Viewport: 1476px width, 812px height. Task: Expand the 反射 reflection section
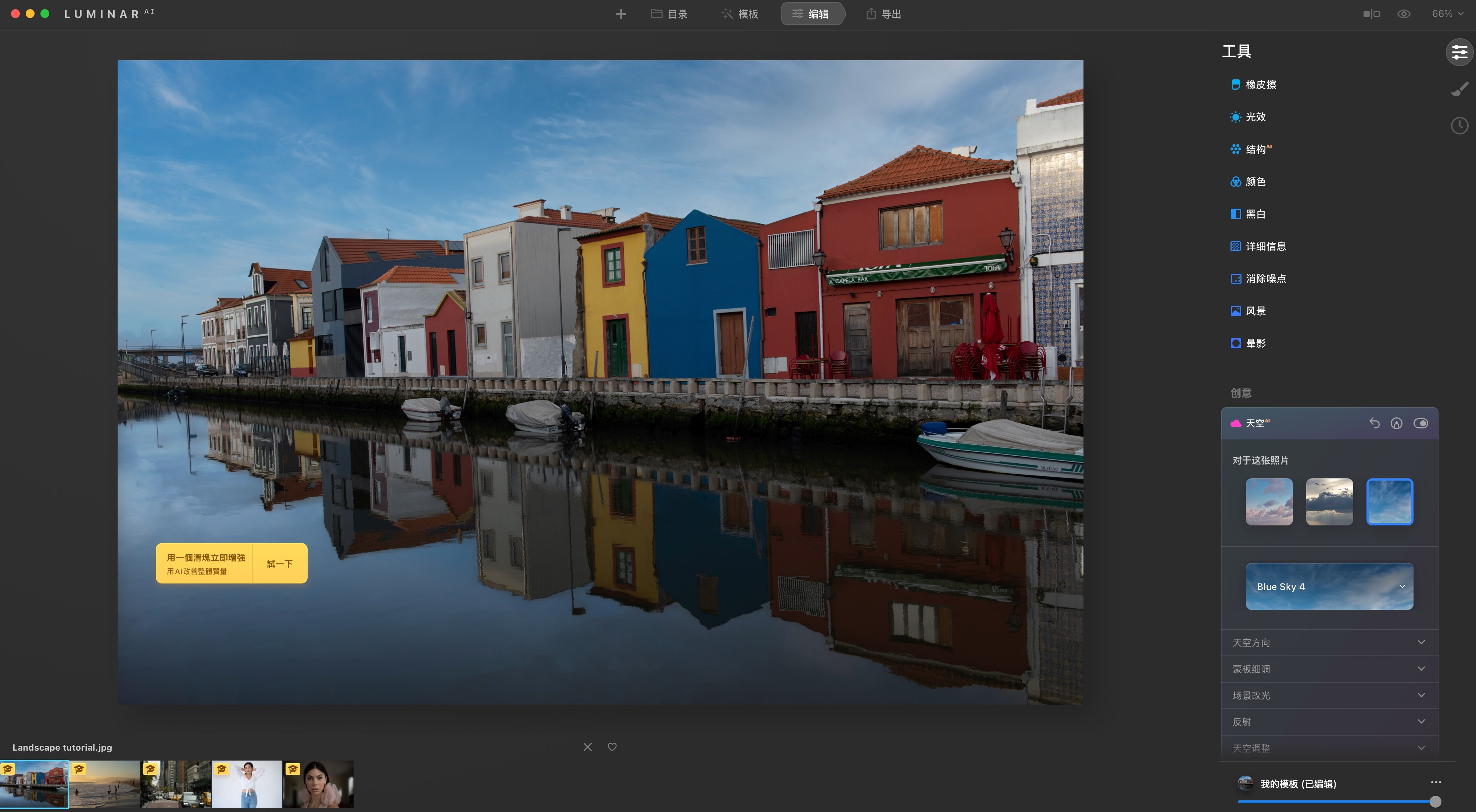pos(1329,722)
